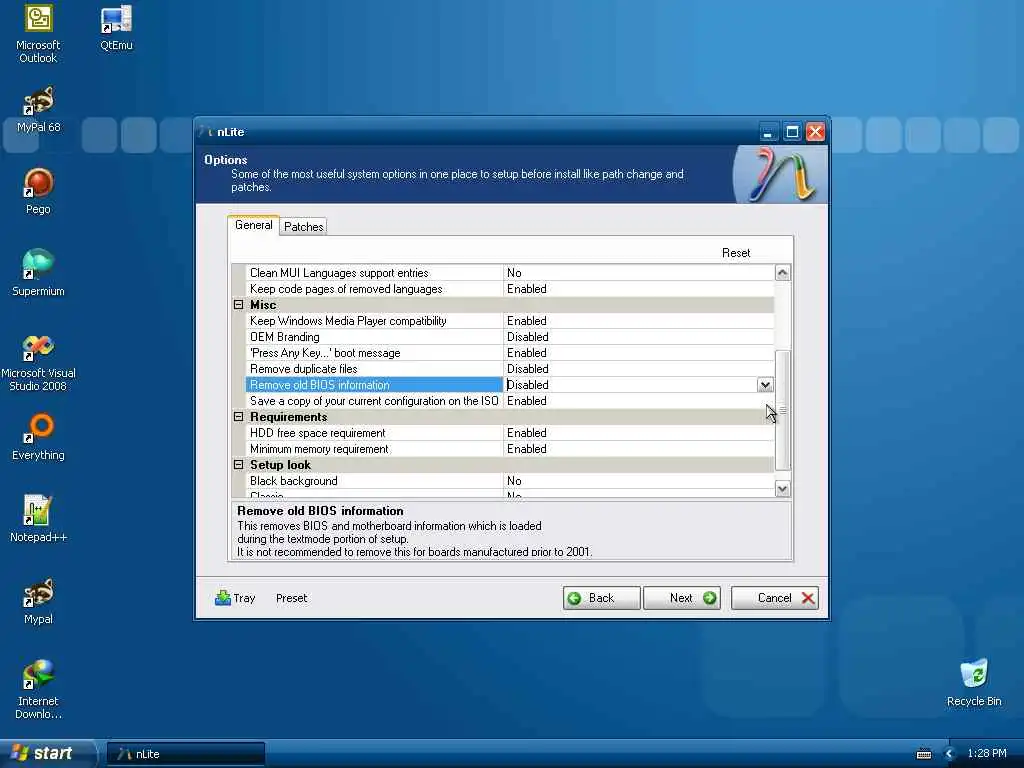Launch MyPal 68 browser icon
This screenshot has height=768, width=1024.
[x=38, y=110]
